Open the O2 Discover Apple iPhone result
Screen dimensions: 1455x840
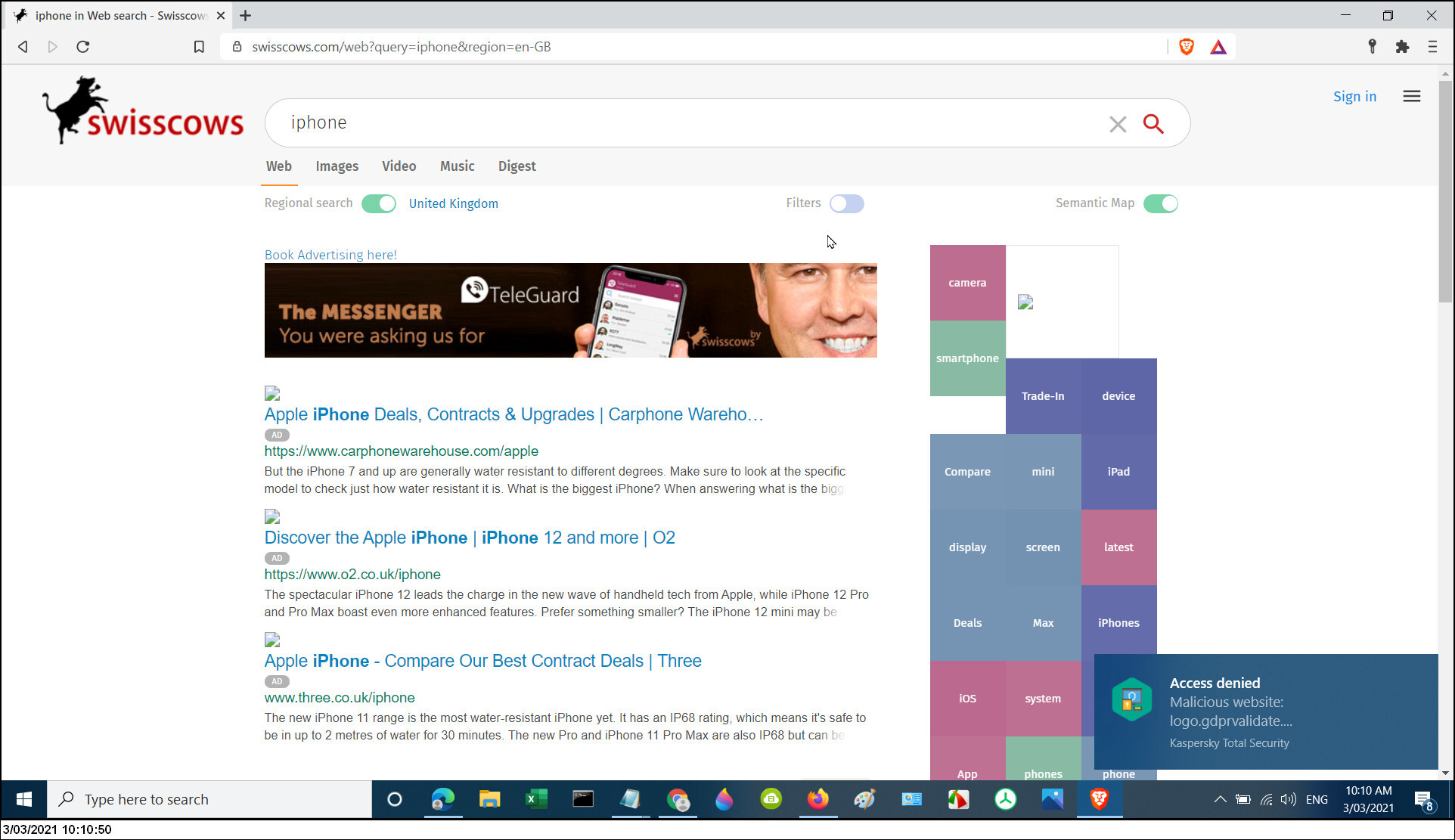470,538
